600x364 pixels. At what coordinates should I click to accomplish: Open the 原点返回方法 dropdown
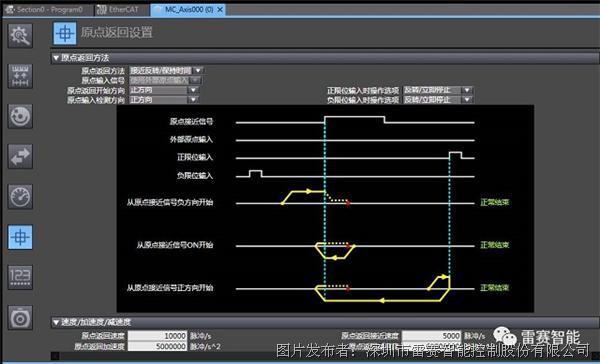click(198, 70)
